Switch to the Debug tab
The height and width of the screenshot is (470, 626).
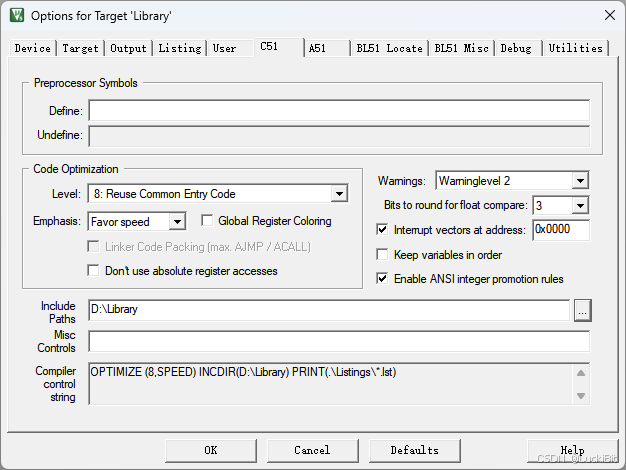point(516,48)
